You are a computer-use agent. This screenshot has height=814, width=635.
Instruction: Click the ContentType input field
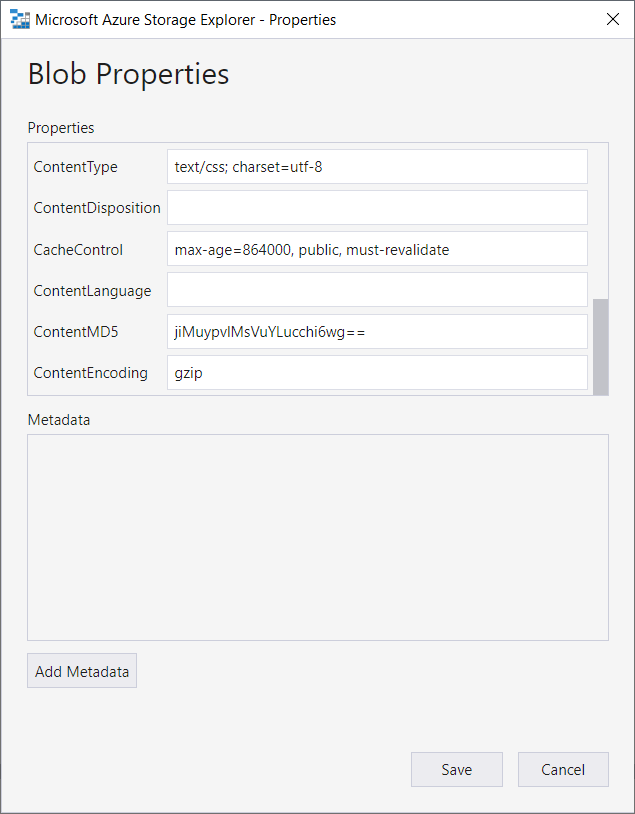pos(377,167)
